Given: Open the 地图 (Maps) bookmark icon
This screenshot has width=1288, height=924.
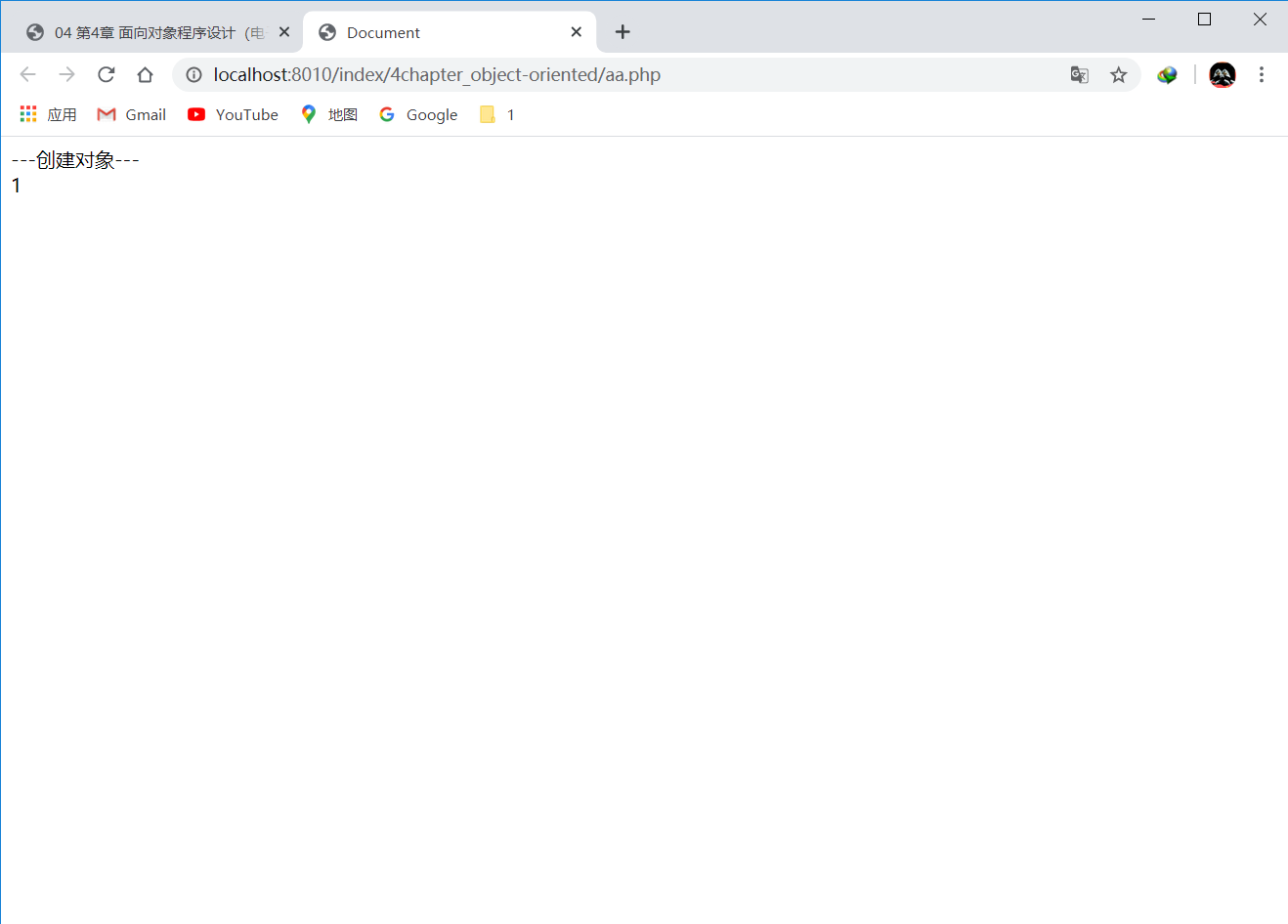Looking at the screenshot, I should pos(309,114).
